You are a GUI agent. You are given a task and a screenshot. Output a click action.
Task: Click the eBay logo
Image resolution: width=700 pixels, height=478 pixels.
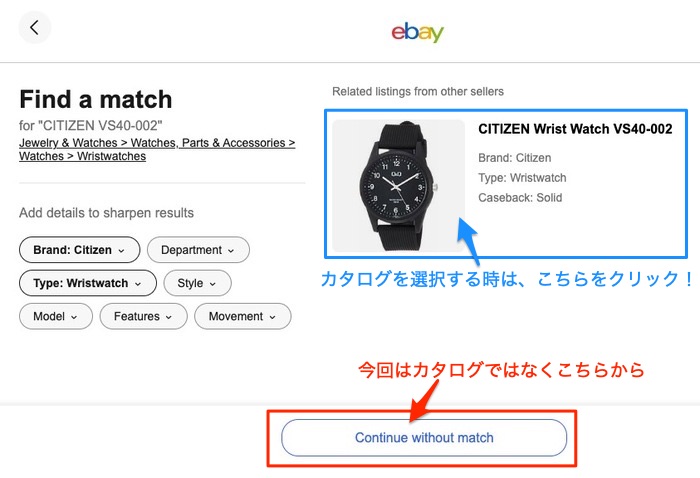417,31
